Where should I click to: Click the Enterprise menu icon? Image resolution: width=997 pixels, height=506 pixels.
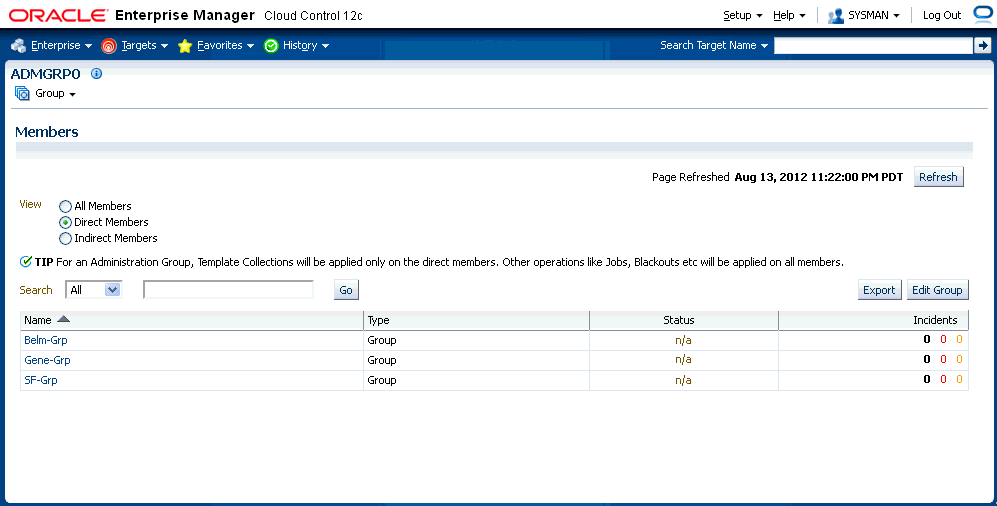(18, 46)
